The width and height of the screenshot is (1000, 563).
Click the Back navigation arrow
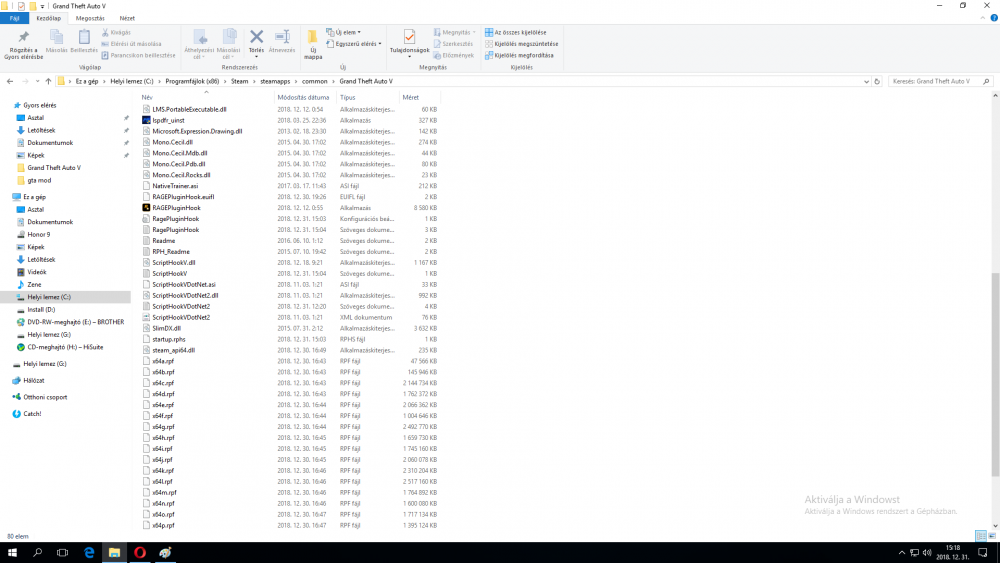[10, 81]
